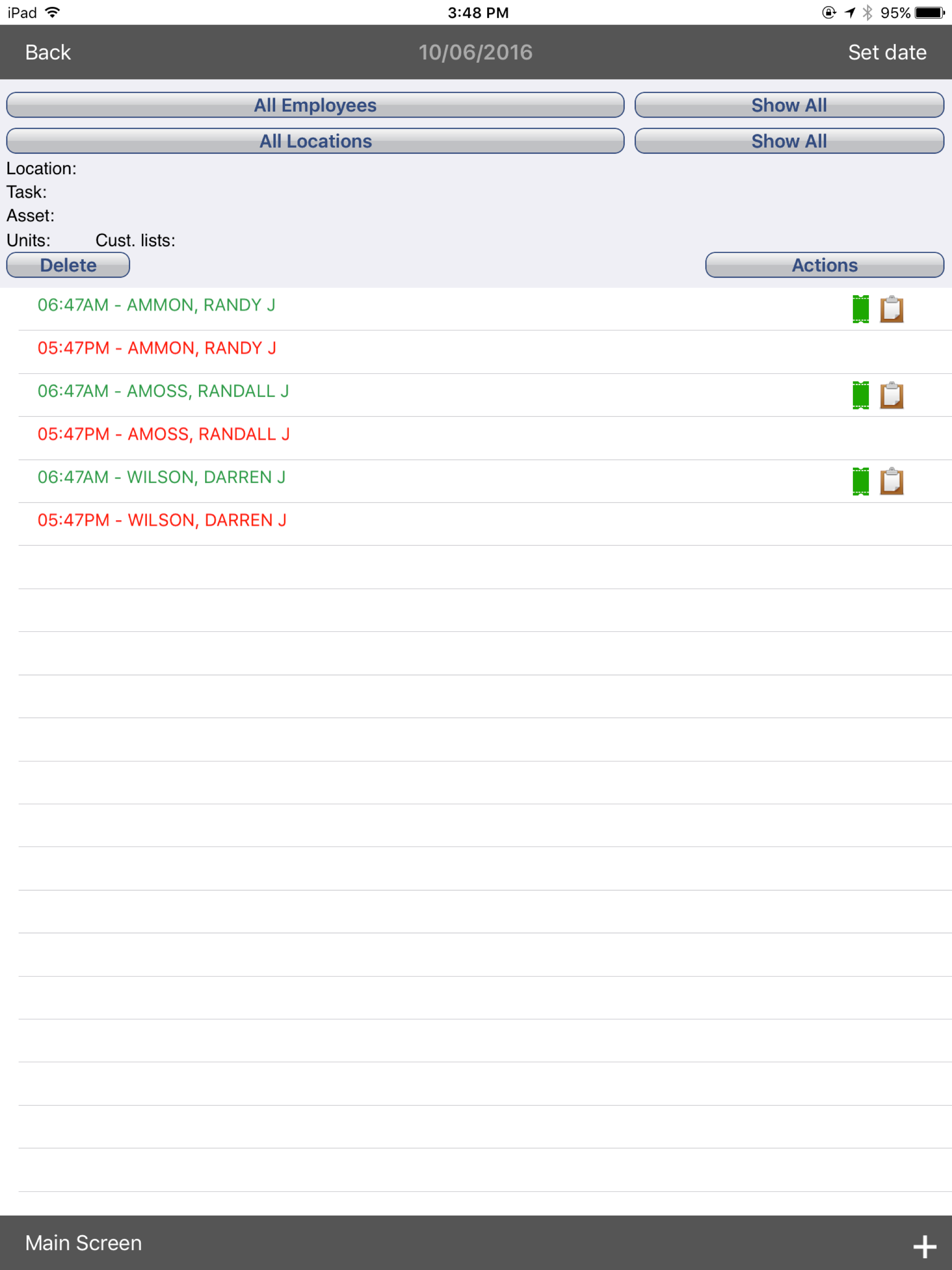The image size is (952, 1270).
Task: Open the Actions menu button
Action: tap(825, 265)
